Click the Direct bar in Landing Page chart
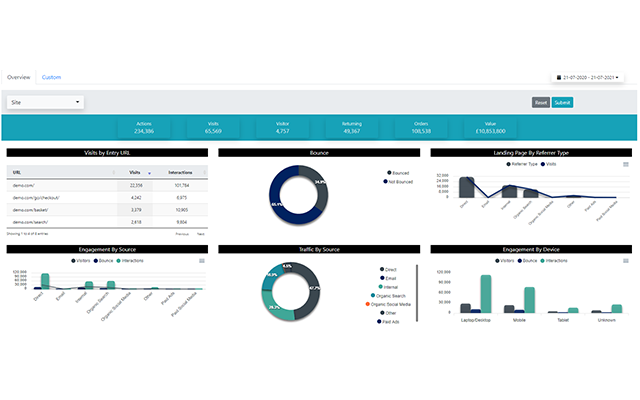Screen dimensions: 640x400 tap(466, 187)
